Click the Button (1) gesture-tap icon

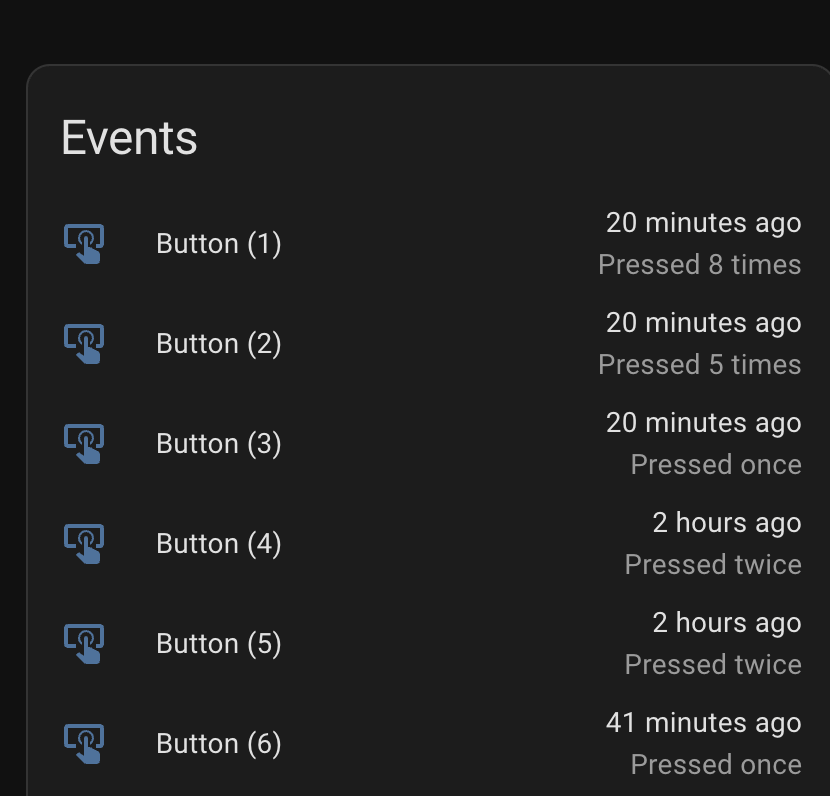pos(84,243)
